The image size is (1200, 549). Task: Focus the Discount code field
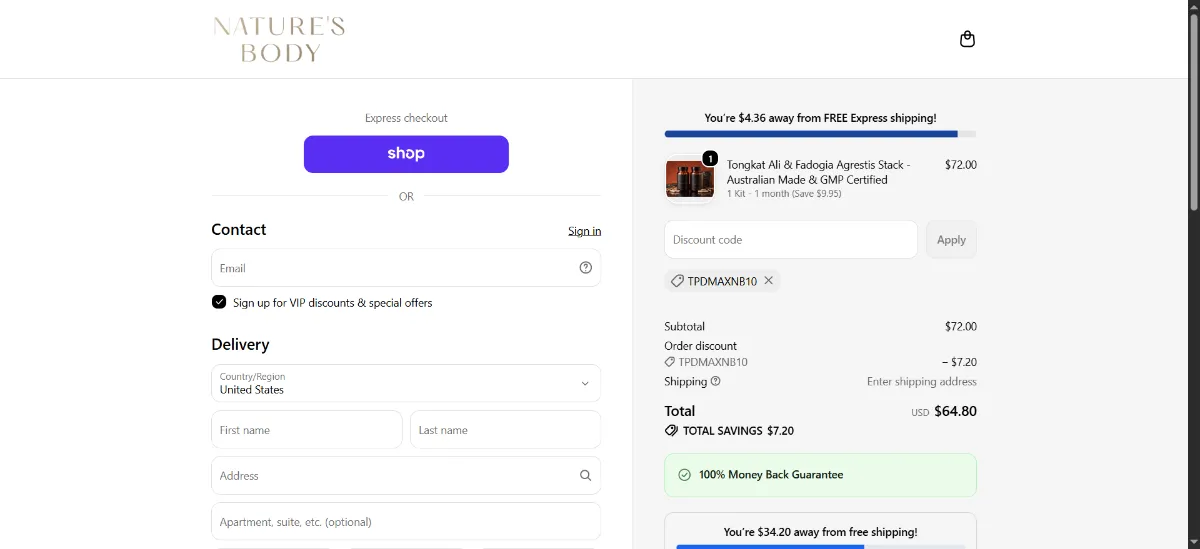[790, 240]
